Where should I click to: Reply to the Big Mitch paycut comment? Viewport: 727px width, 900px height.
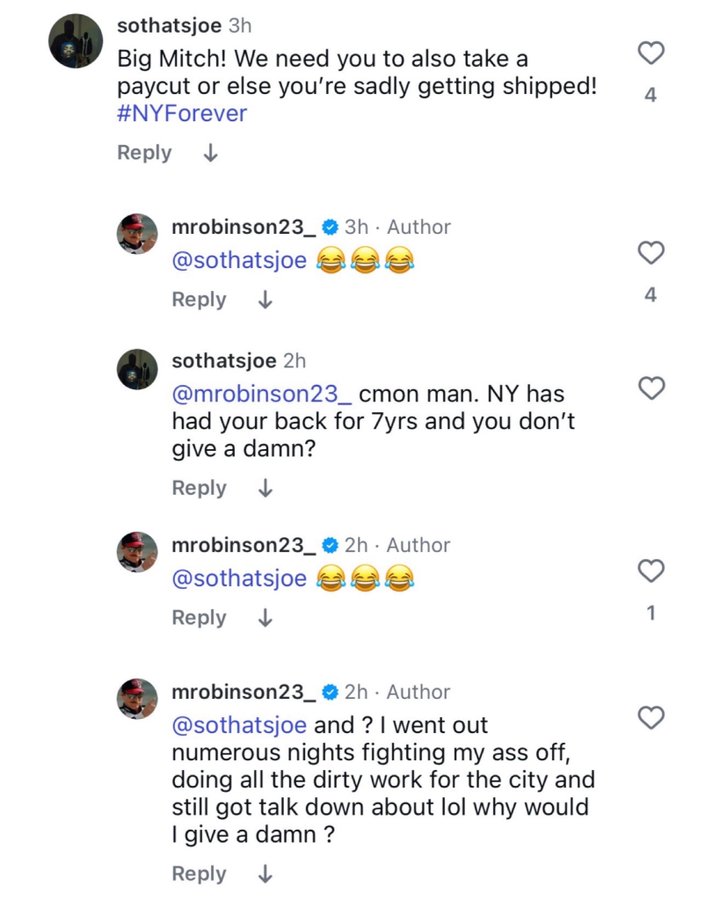point(144,153)
